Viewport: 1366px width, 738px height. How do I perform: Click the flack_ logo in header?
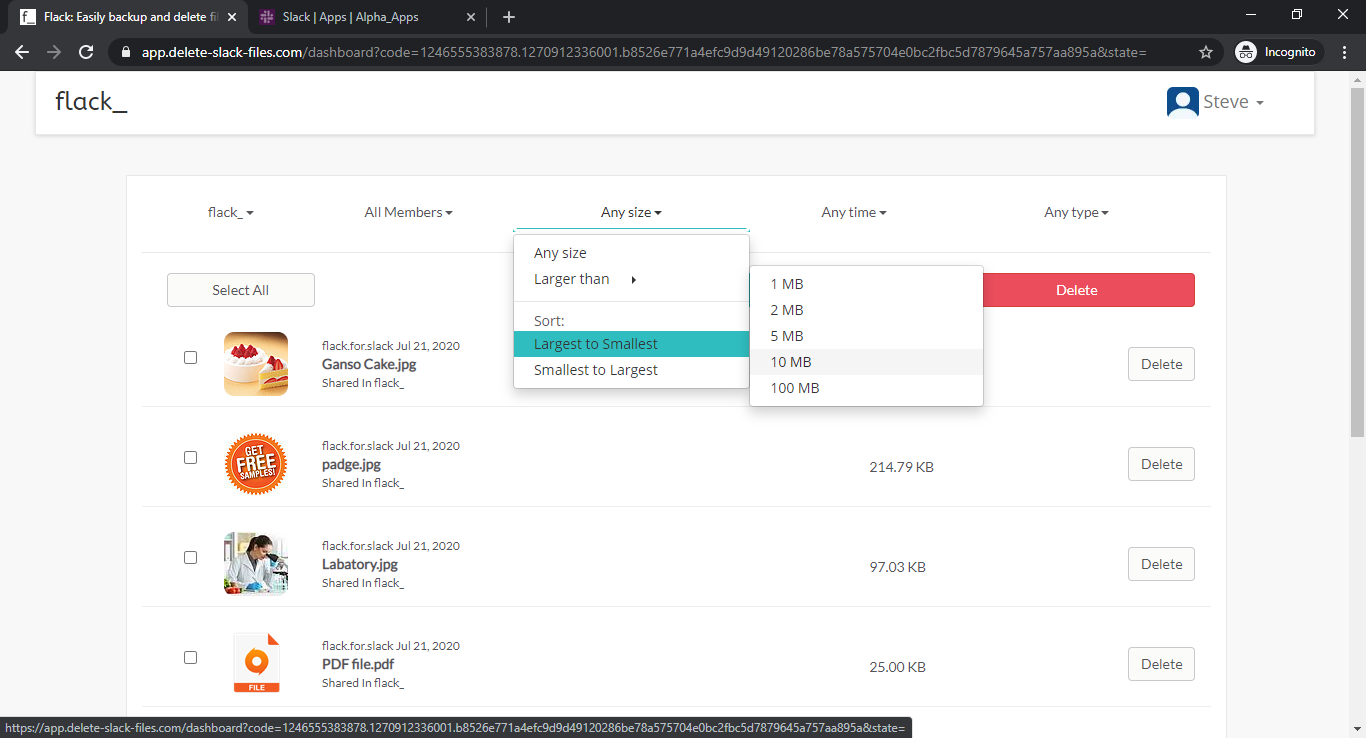click(91, 101)
